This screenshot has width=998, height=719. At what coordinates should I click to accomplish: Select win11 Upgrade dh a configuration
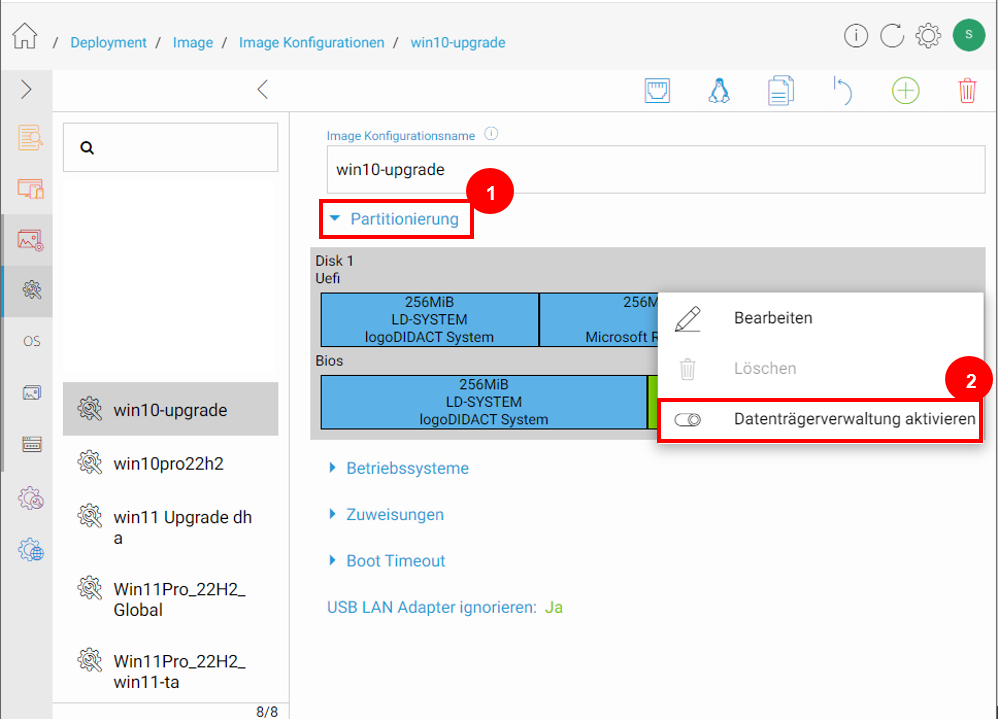171,527
